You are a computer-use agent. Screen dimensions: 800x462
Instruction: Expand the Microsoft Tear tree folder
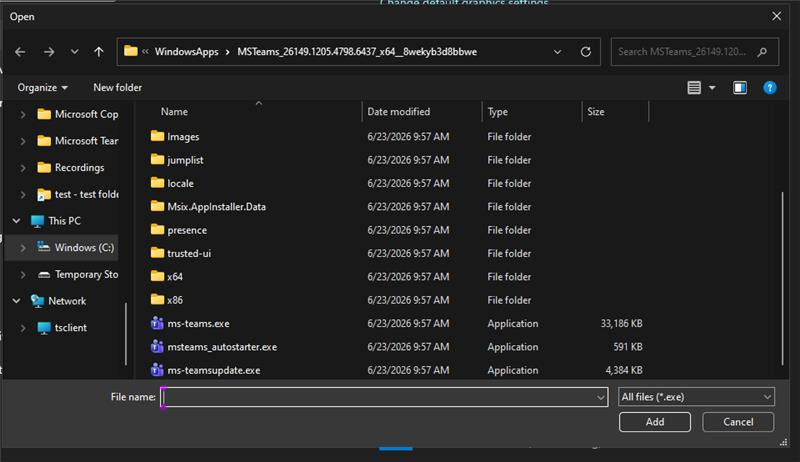click(22, 141)
